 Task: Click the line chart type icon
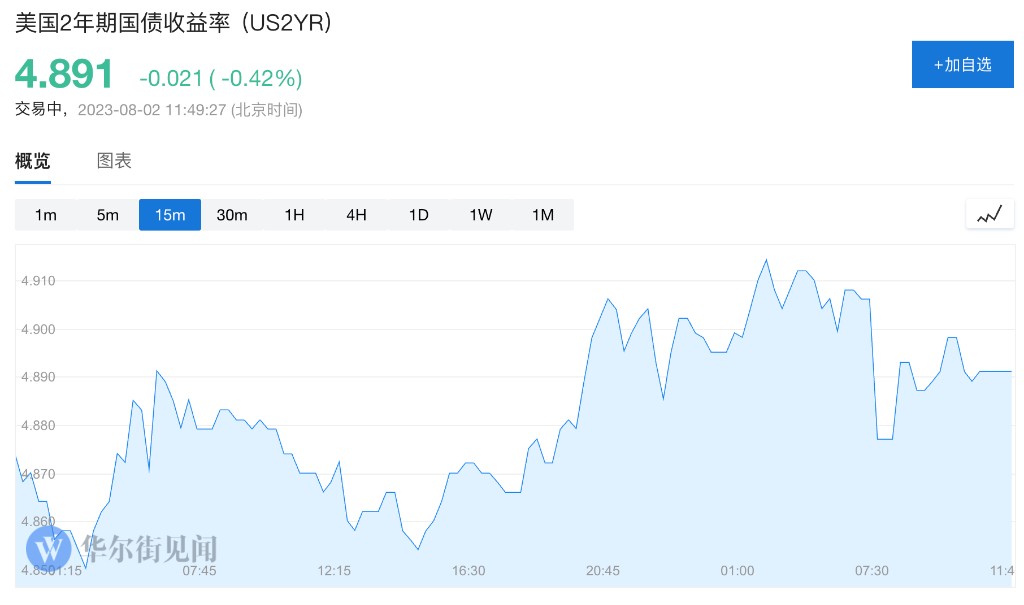(x=989, y=214)
